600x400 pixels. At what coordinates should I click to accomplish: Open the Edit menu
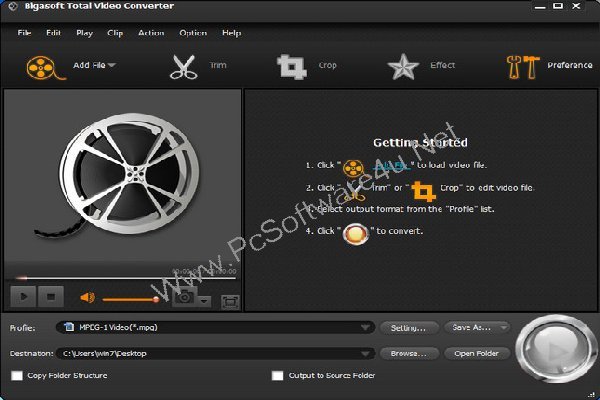click(53, 33)
